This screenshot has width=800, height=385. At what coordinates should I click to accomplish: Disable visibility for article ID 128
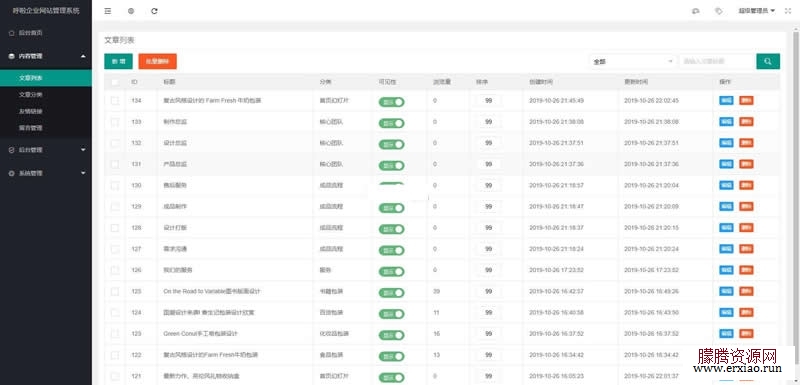pos(391,229)
